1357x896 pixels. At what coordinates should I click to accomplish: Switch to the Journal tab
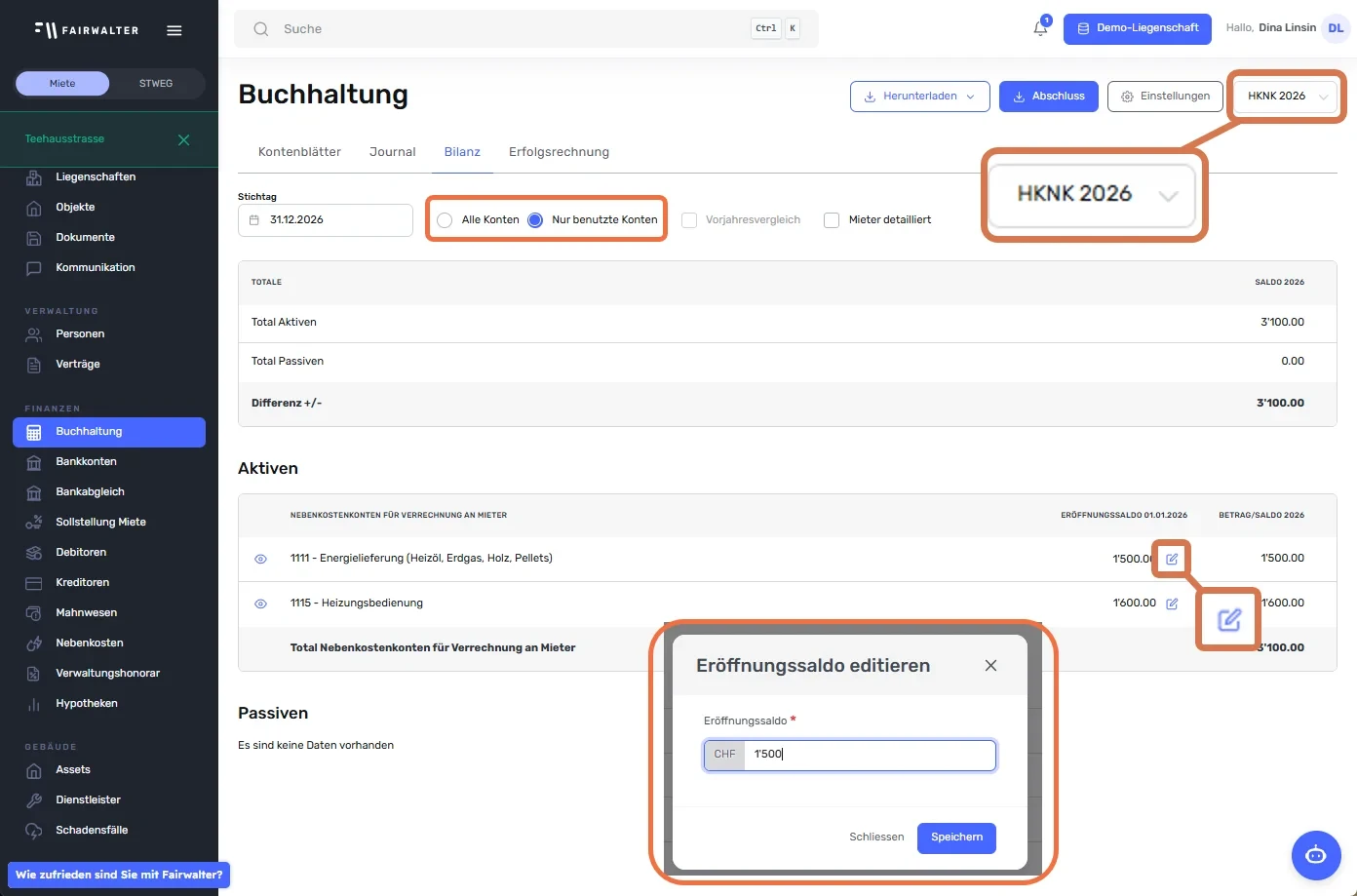393,152
